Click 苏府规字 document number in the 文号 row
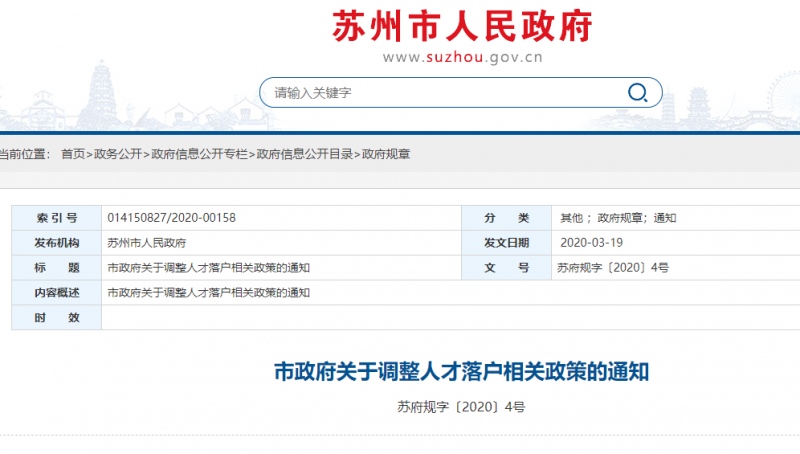 point(612,268)
